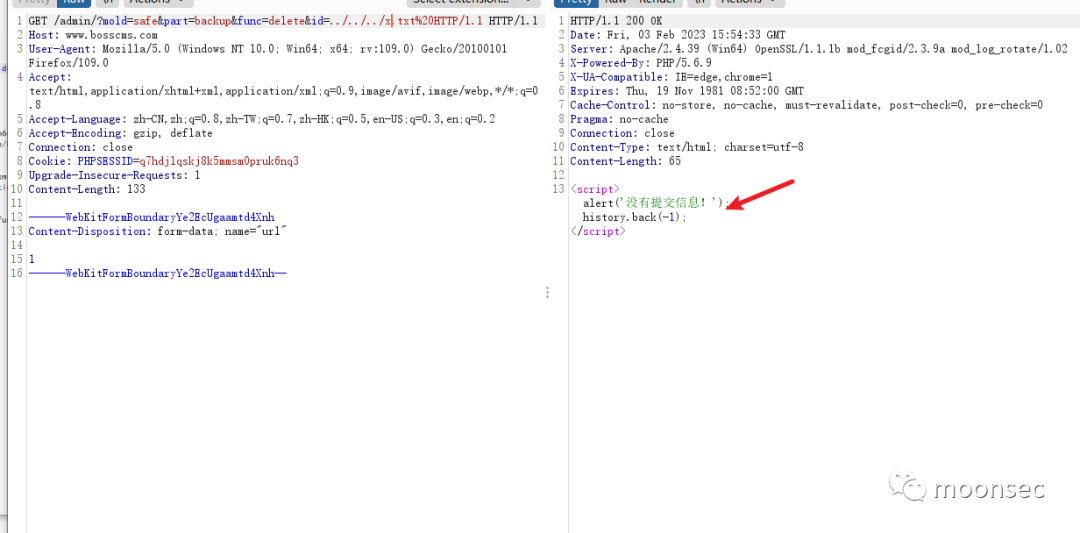This screenshot has height=533, width=1080.
Task: Click the closing WebKitFormBoundary line 16
Action: point(157,273)
